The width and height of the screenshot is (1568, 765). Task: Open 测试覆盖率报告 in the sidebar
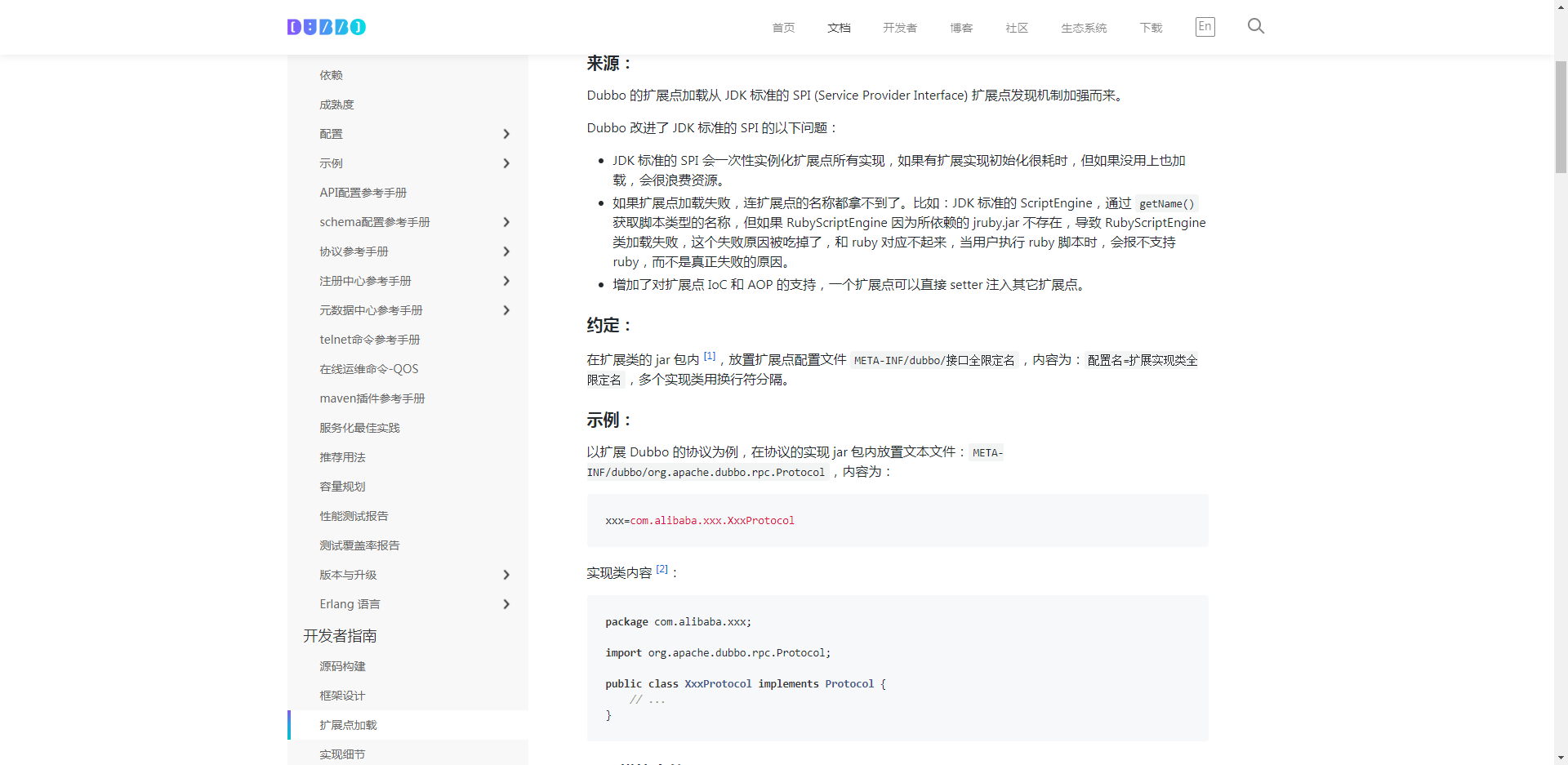click(x=359, y=545)
